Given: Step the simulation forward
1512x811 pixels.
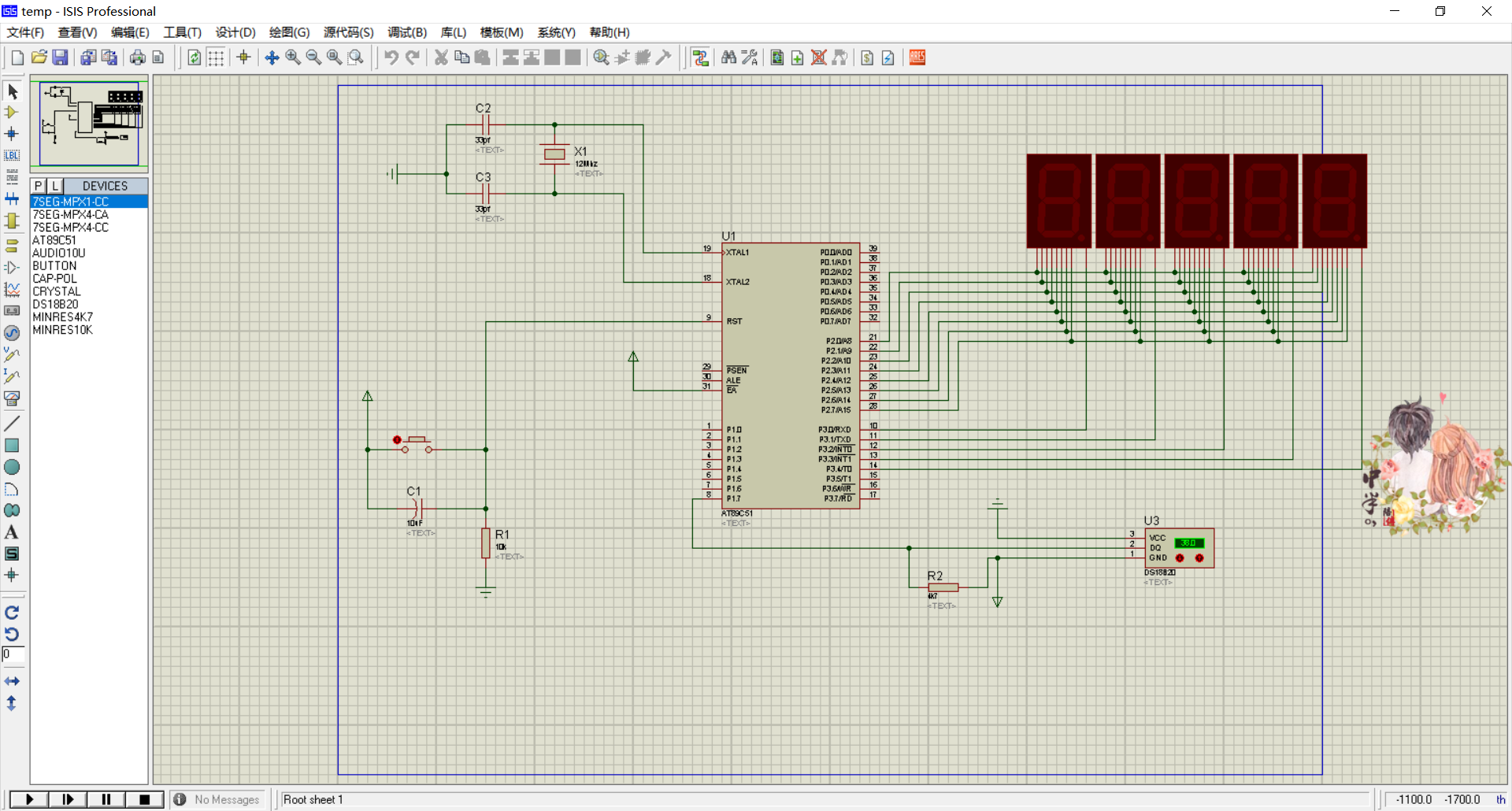Looking at the screenshot, I should click(68, 799).
